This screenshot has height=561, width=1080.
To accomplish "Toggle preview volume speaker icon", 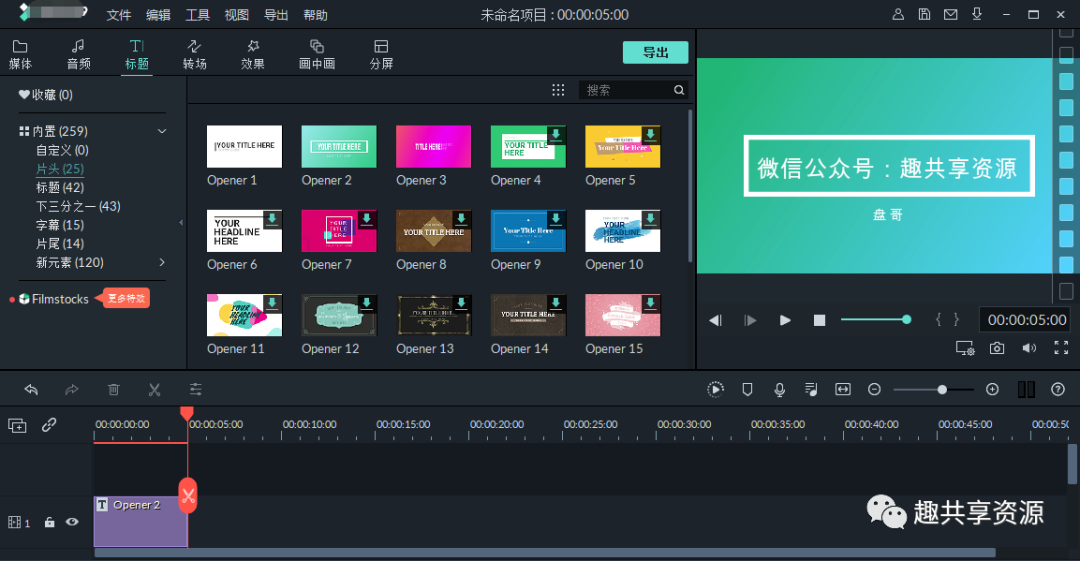I will point(1029,348).
